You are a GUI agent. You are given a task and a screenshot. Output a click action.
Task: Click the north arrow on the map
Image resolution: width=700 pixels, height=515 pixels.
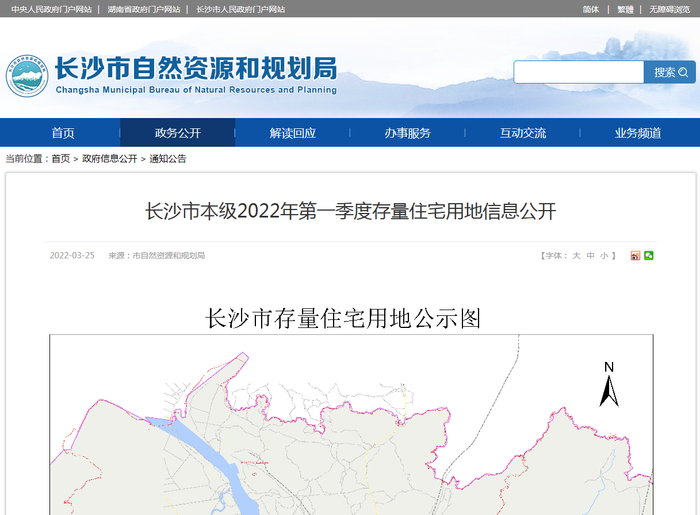[x=609, y=385]
